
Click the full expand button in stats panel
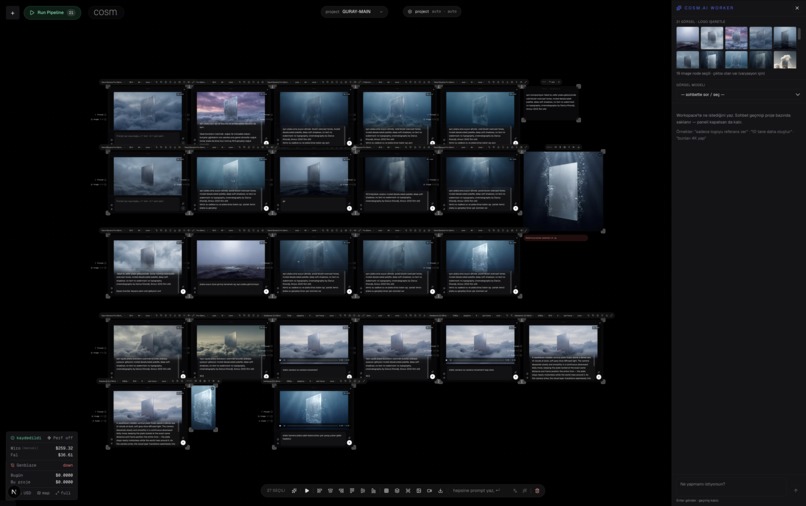point(63,493)
